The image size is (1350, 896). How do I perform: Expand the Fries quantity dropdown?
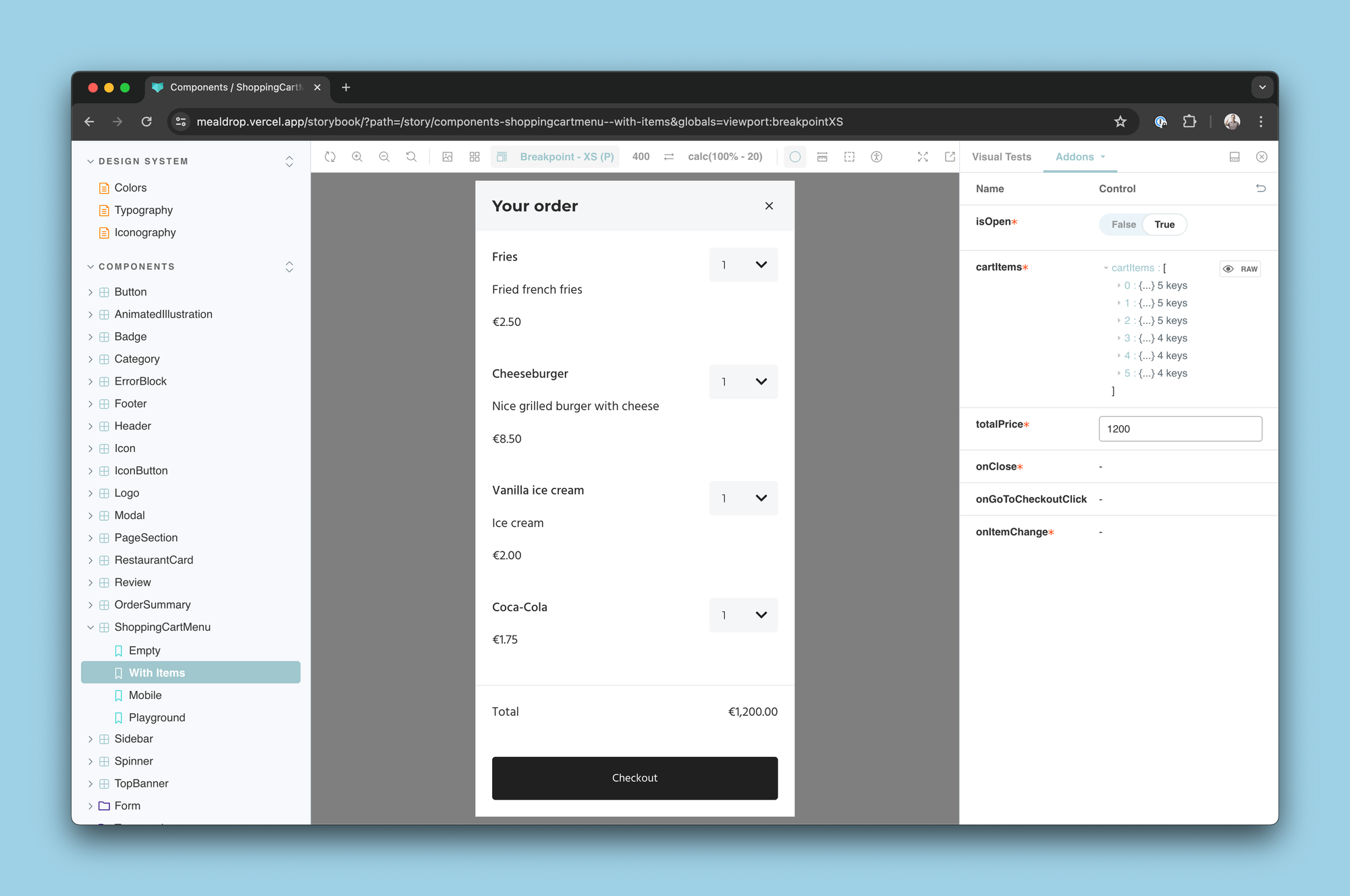pos(744,264)
